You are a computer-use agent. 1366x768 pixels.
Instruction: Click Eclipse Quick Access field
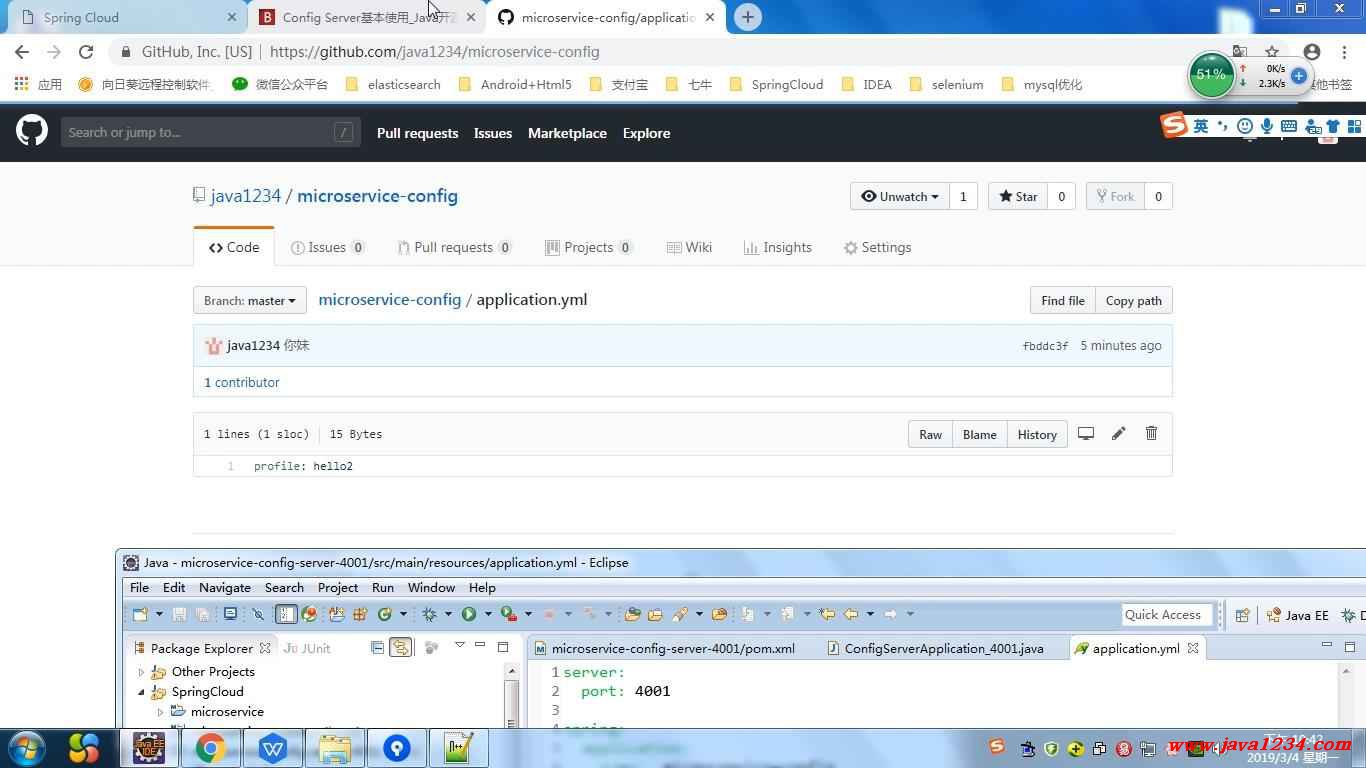pos(1167,615)
